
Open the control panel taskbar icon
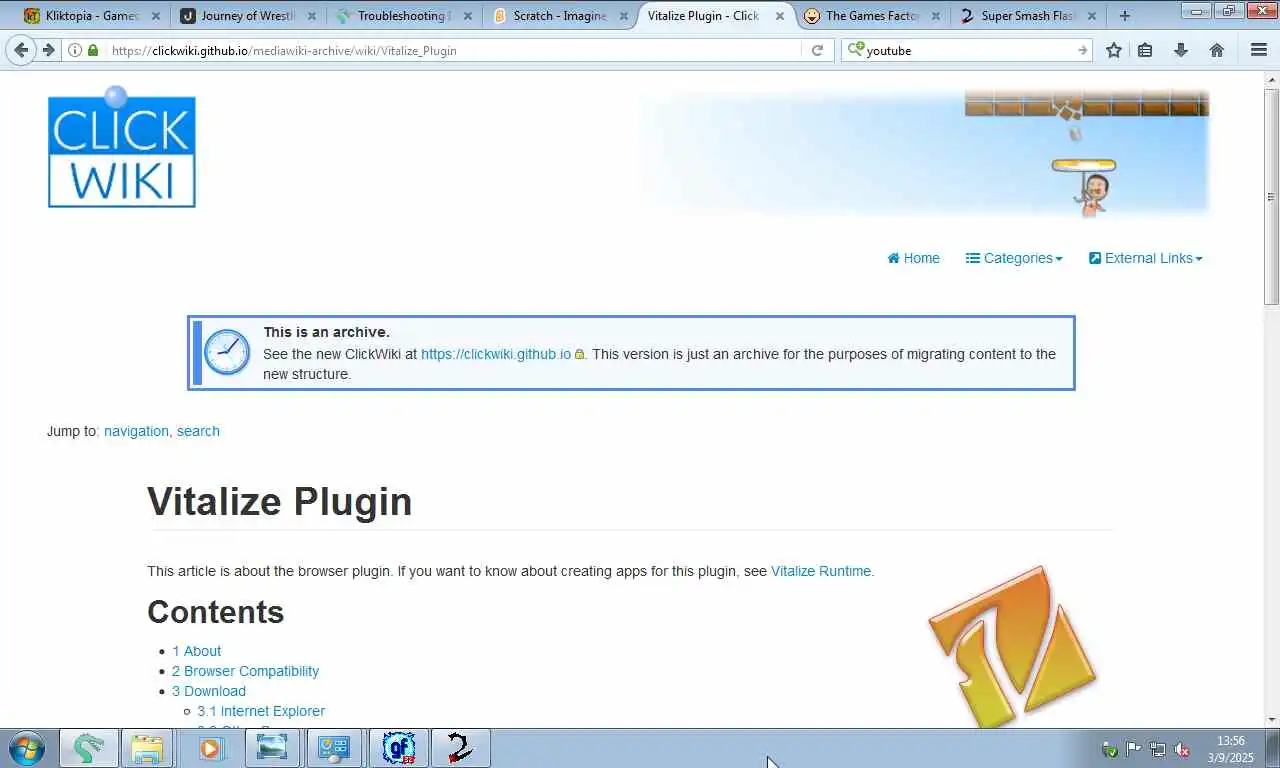coord(334,748)
